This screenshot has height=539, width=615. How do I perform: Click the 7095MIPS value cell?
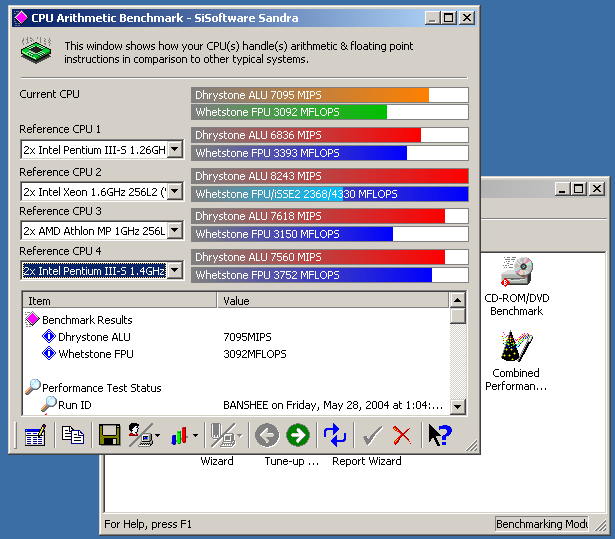[247, 337]
